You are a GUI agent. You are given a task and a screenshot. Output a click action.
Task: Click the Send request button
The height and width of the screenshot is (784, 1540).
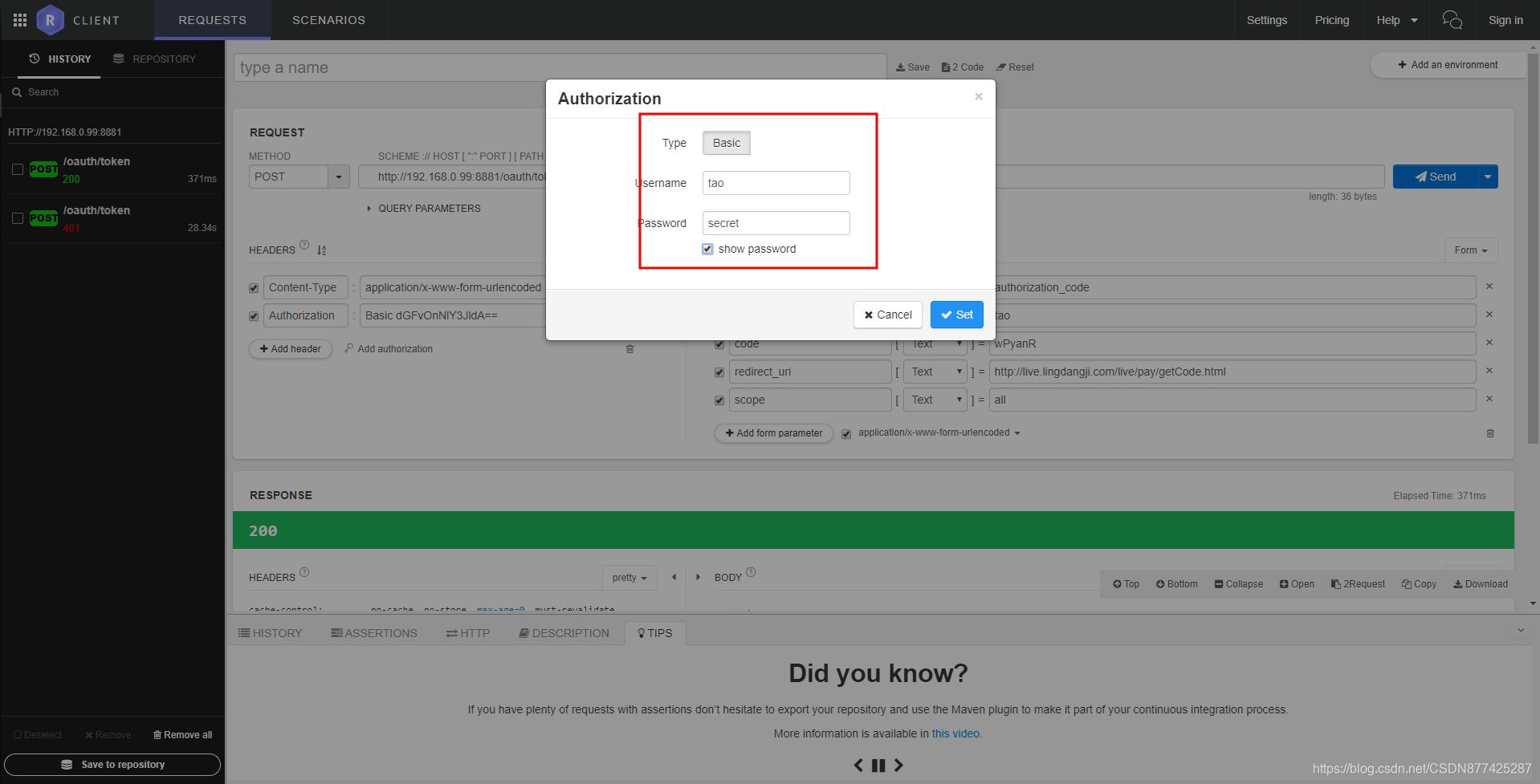(1436, 177)
